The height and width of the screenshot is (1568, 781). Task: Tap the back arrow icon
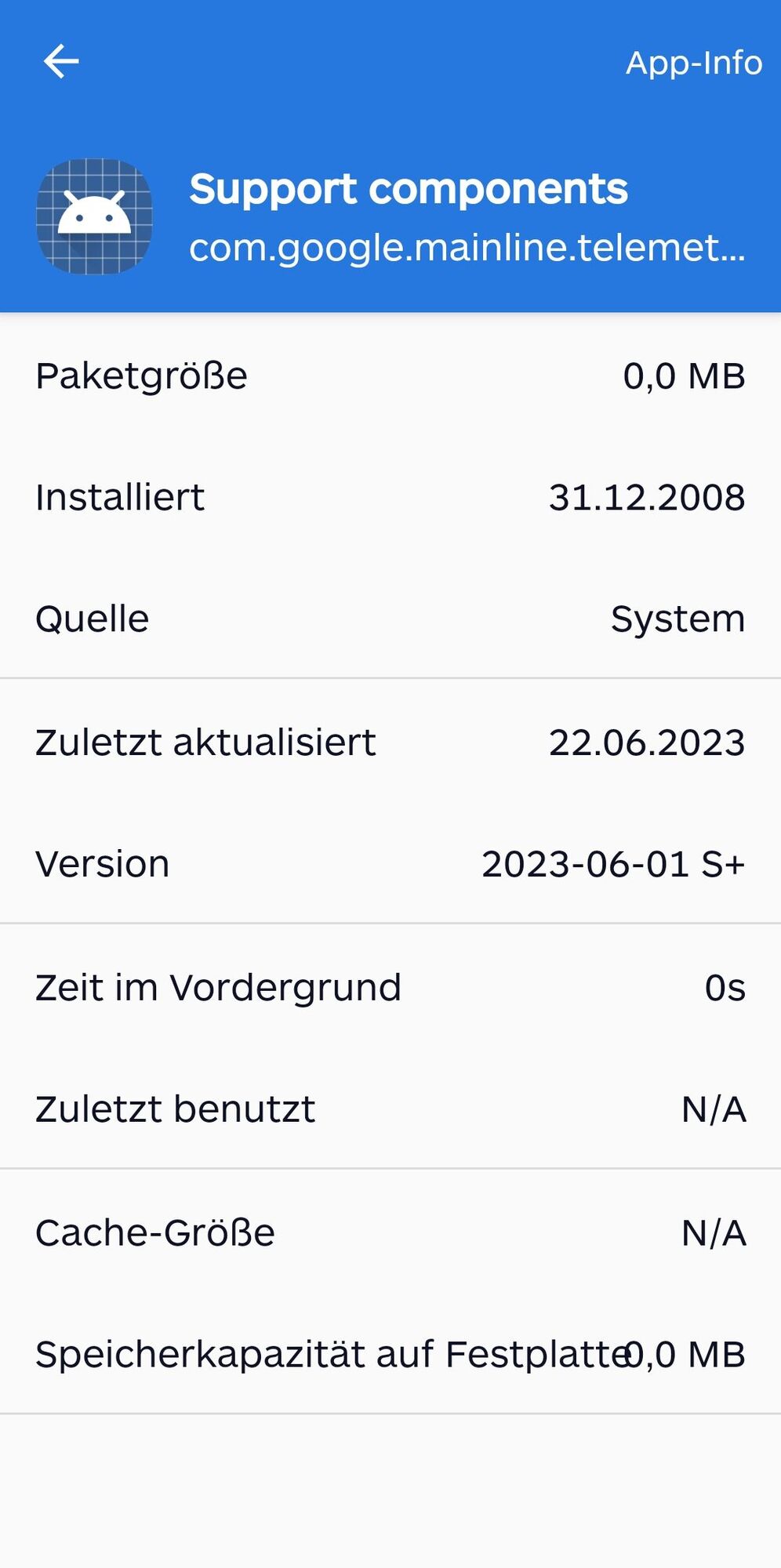[x=61, y=62]
